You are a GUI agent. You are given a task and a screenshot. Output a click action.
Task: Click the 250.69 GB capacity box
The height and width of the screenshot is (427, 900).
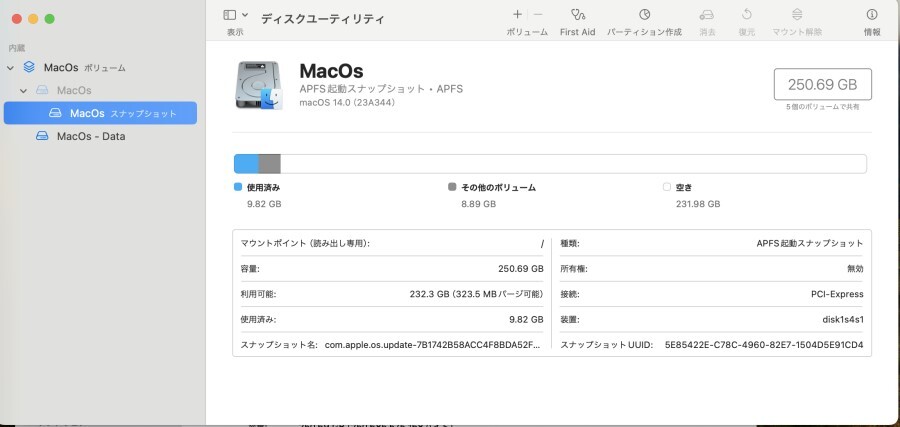823,84
